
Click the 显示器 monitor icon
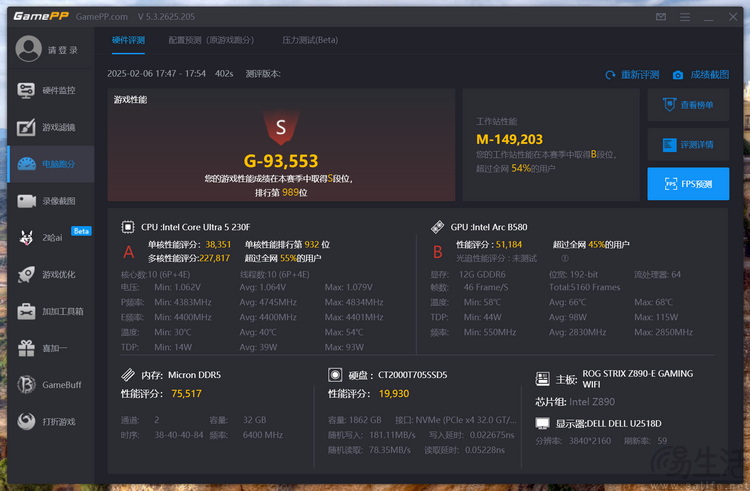coord(542,424)
